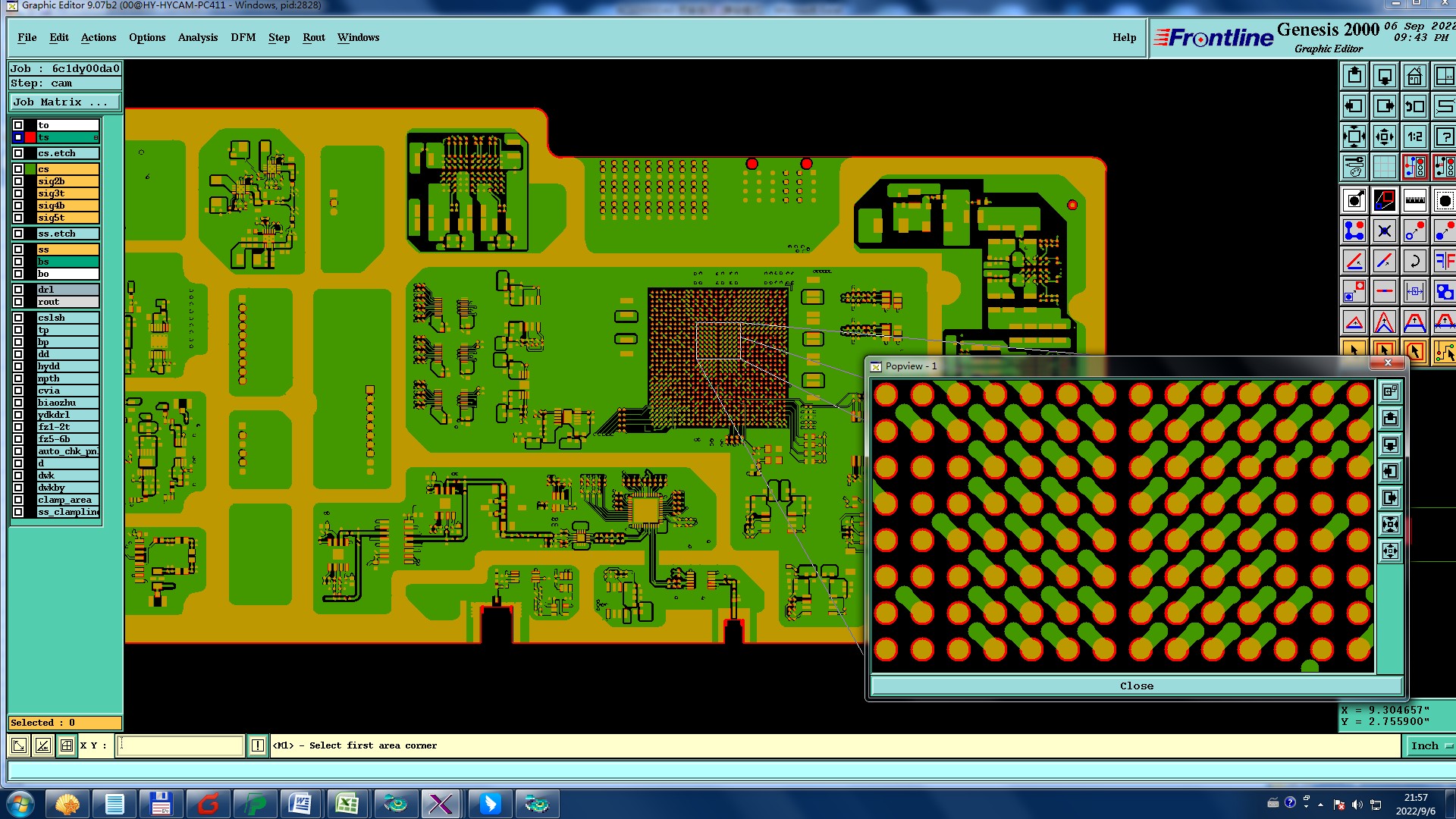1456x819 pixels.
Task: Click the red ts layer color swatch
Action: (x=30, y=137)
